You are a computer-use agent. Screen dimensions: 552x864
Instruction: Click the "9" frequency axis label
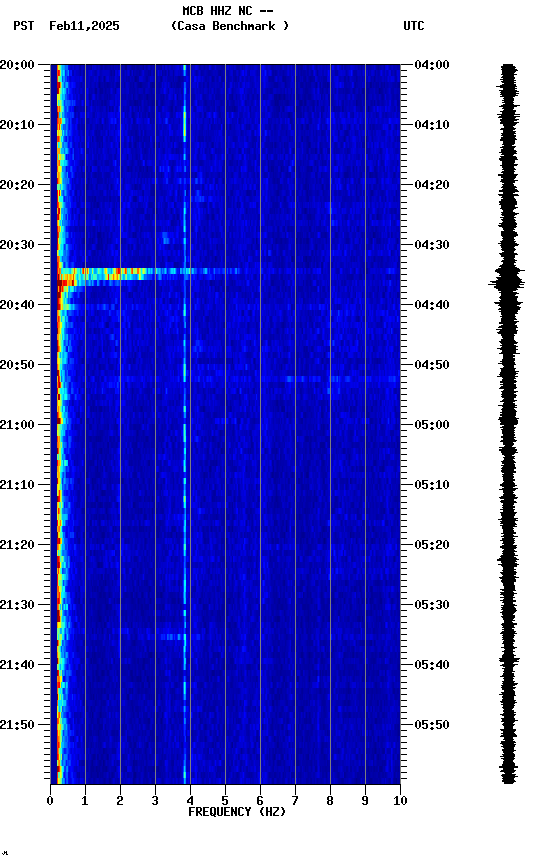pos(365,802)
